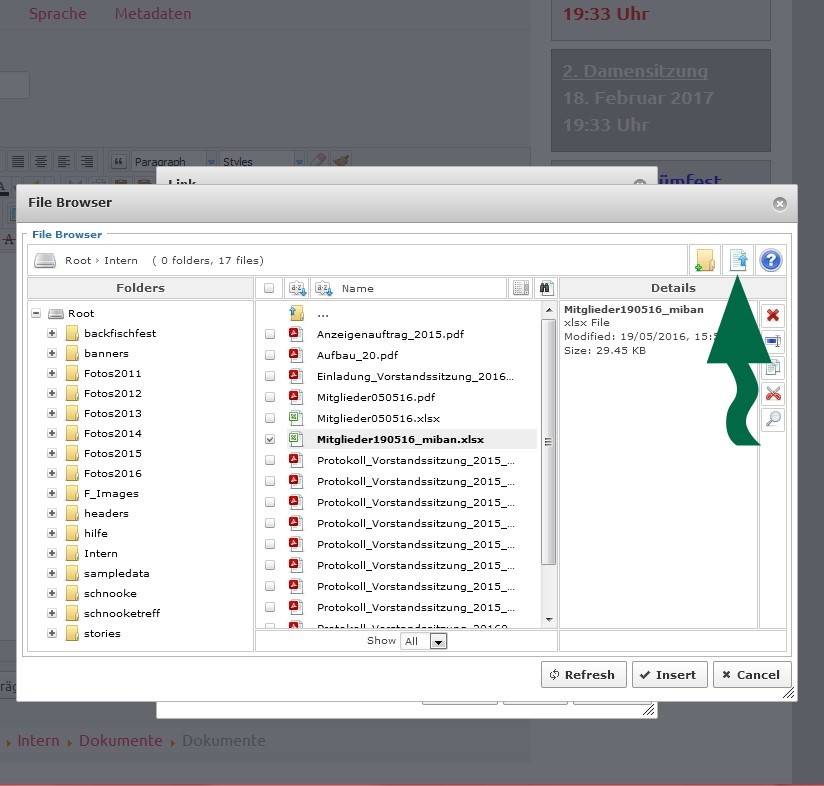
Task: Open the blue help question mark
Action: (770, 261)
